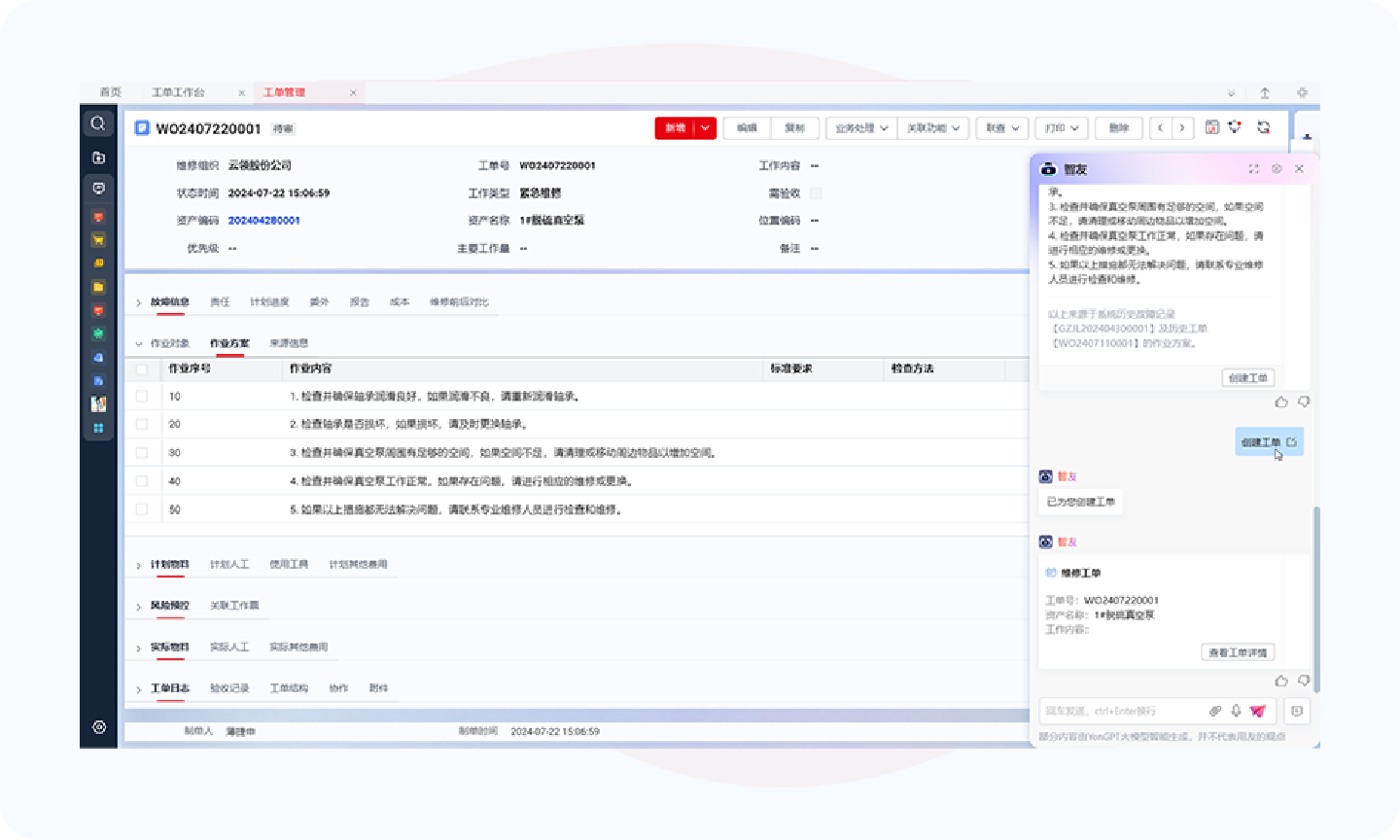Image resolution: width=1400 pixels, height=840 pixels.
Task: Click the chat message input field
Action: coord(1118,711)
